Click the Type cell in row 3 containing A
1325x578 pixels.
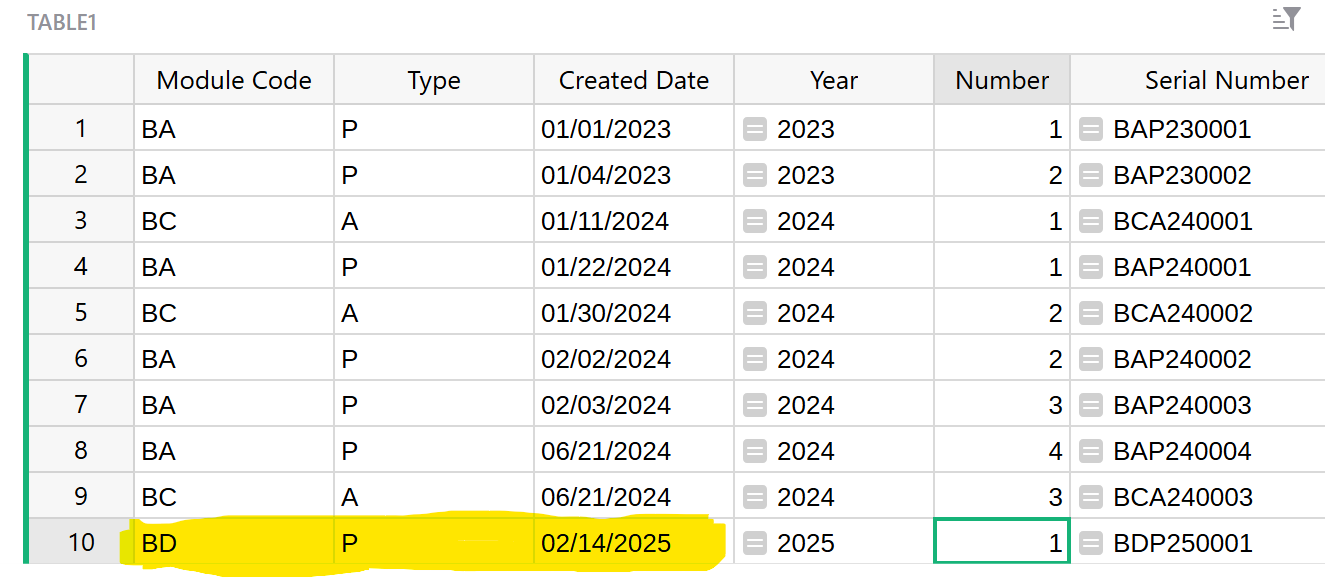[434, 221]
